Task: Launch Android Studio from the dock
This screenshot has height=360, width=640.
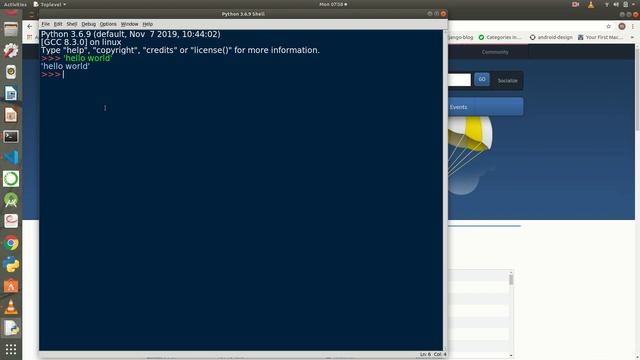Action: (11, 200)
